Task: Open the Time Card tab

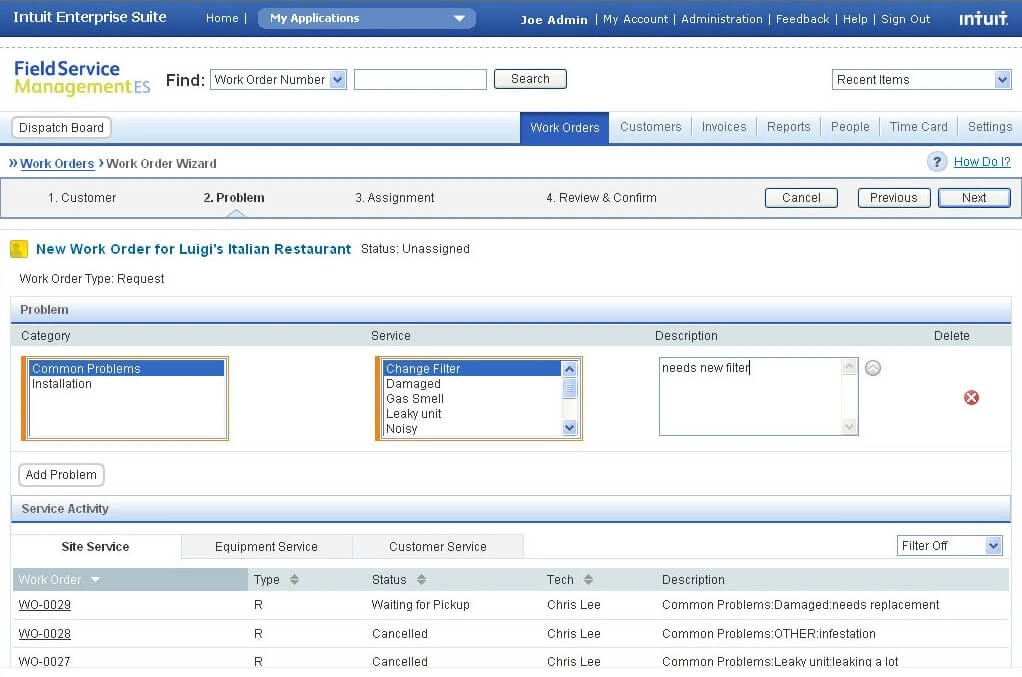Action: 918,127
